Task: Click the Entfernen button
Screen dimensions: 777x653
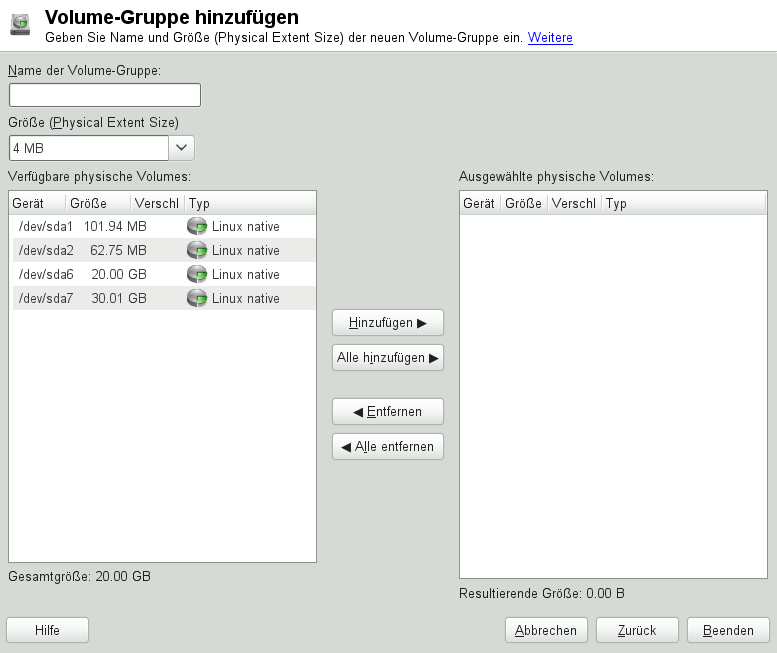Action: [x=388, y=412]
